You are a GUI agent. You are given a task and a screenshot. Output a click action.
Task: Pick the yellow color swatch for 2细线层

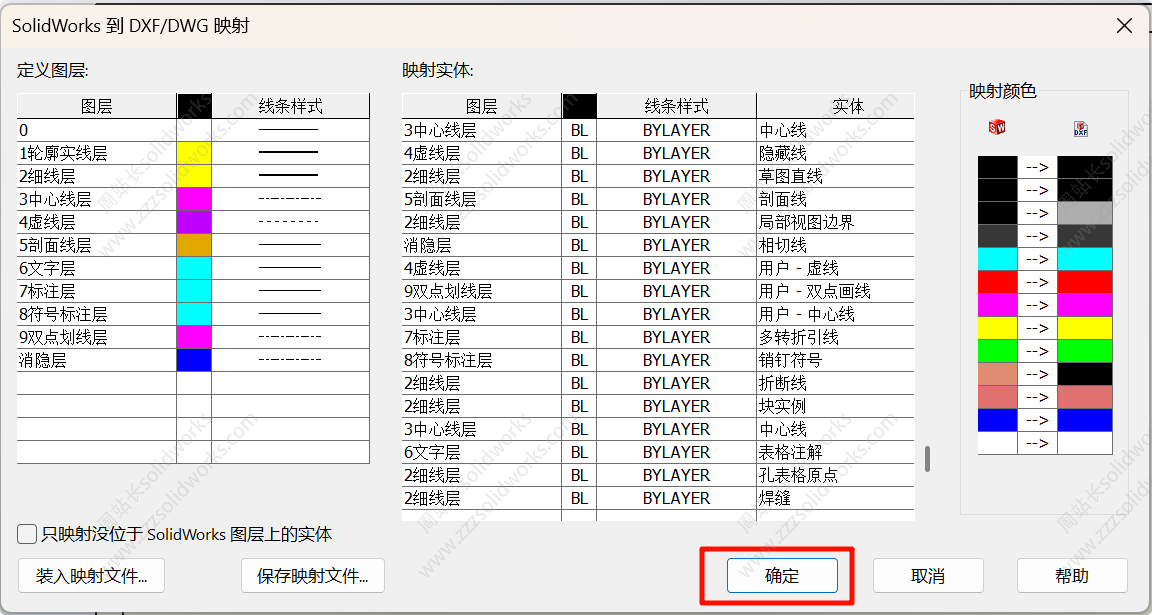[x=194, y=176]
